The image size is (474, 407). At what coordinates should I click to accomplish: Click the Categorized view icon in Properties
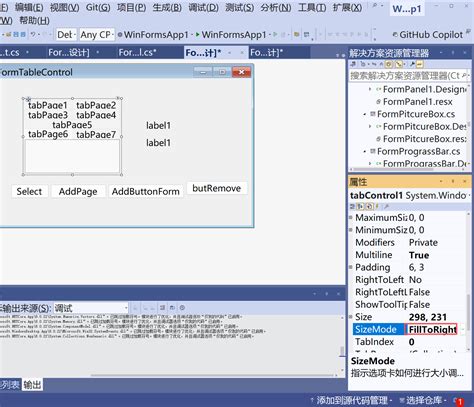pyautogui.click(x=353, y=207)
